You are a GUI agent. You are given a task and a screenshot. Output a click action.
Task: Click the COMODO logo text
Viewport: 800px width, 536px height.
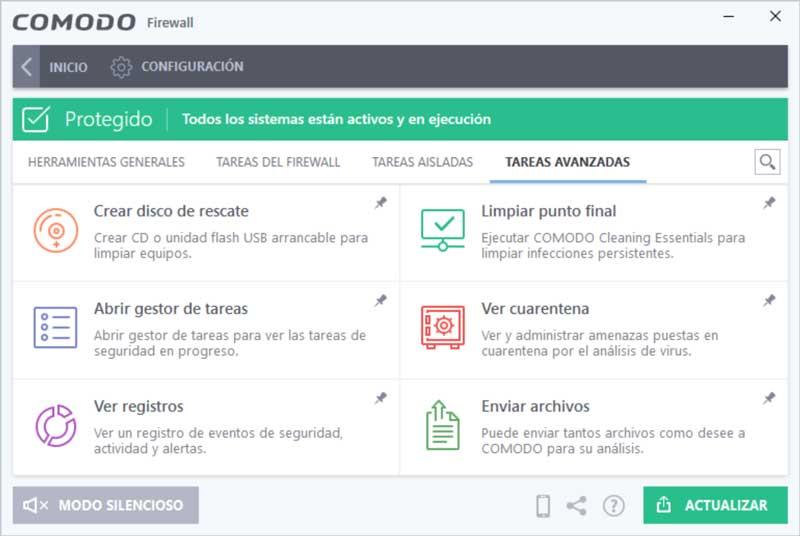[74, 22]
